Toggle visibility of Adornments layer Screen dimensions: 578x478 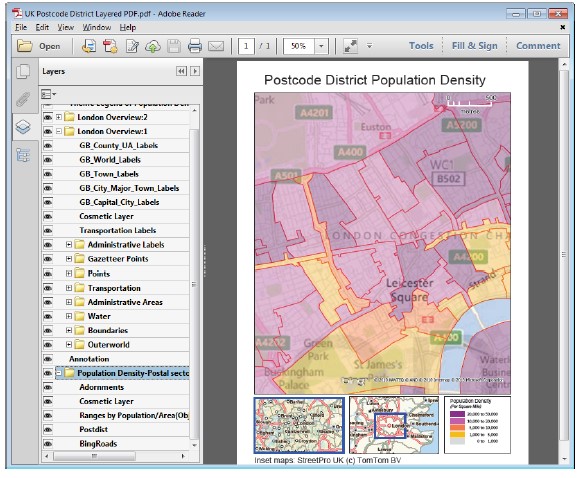pyautogui.click(x=48, y=387)
